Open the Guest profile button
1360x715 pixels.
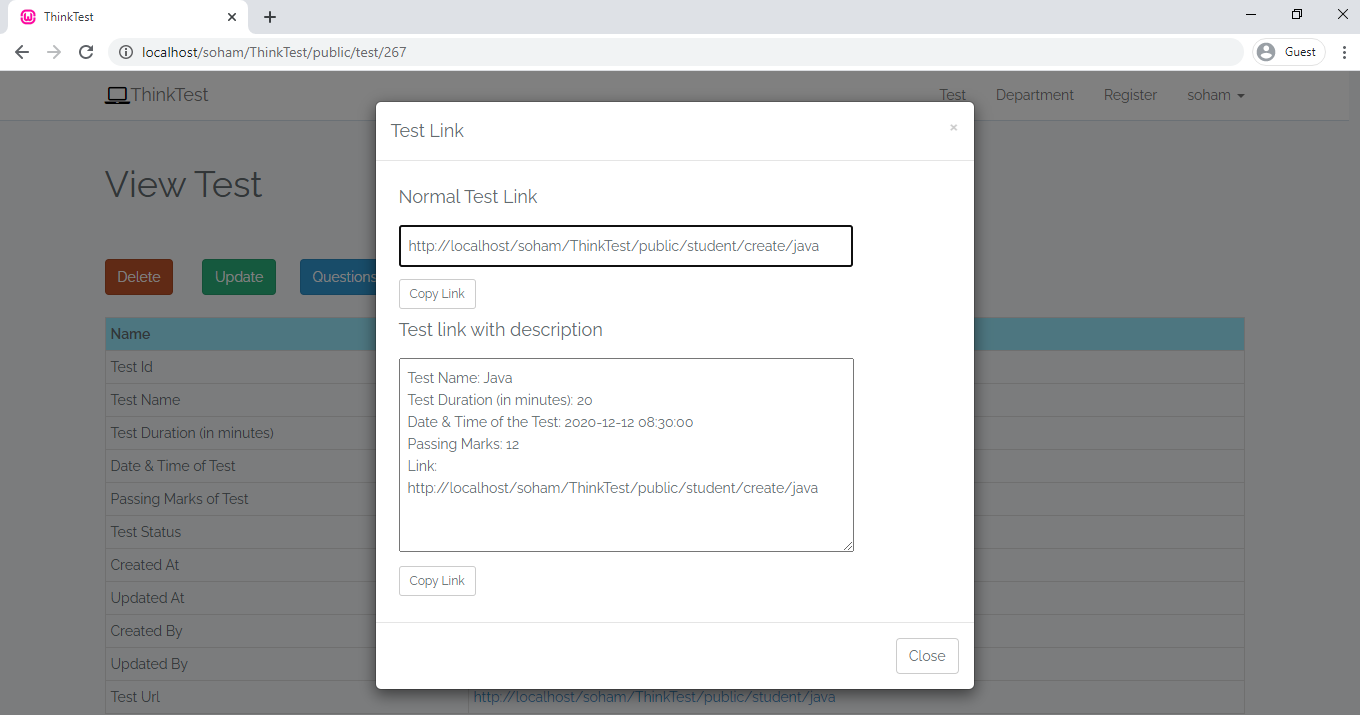(x=1289, y=52)
